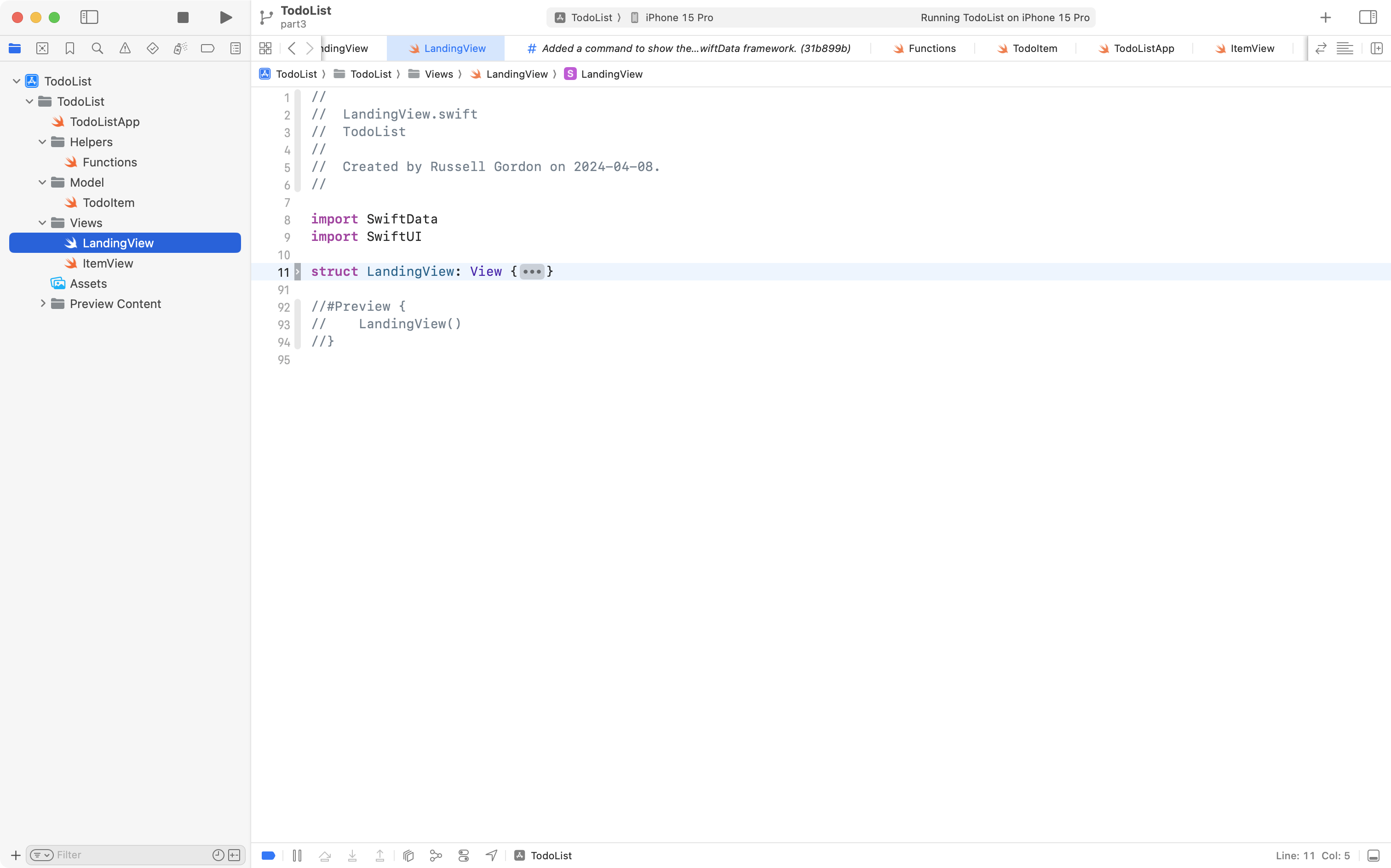
Task: Open the Bookmark navigator
Action: [69, 48]
